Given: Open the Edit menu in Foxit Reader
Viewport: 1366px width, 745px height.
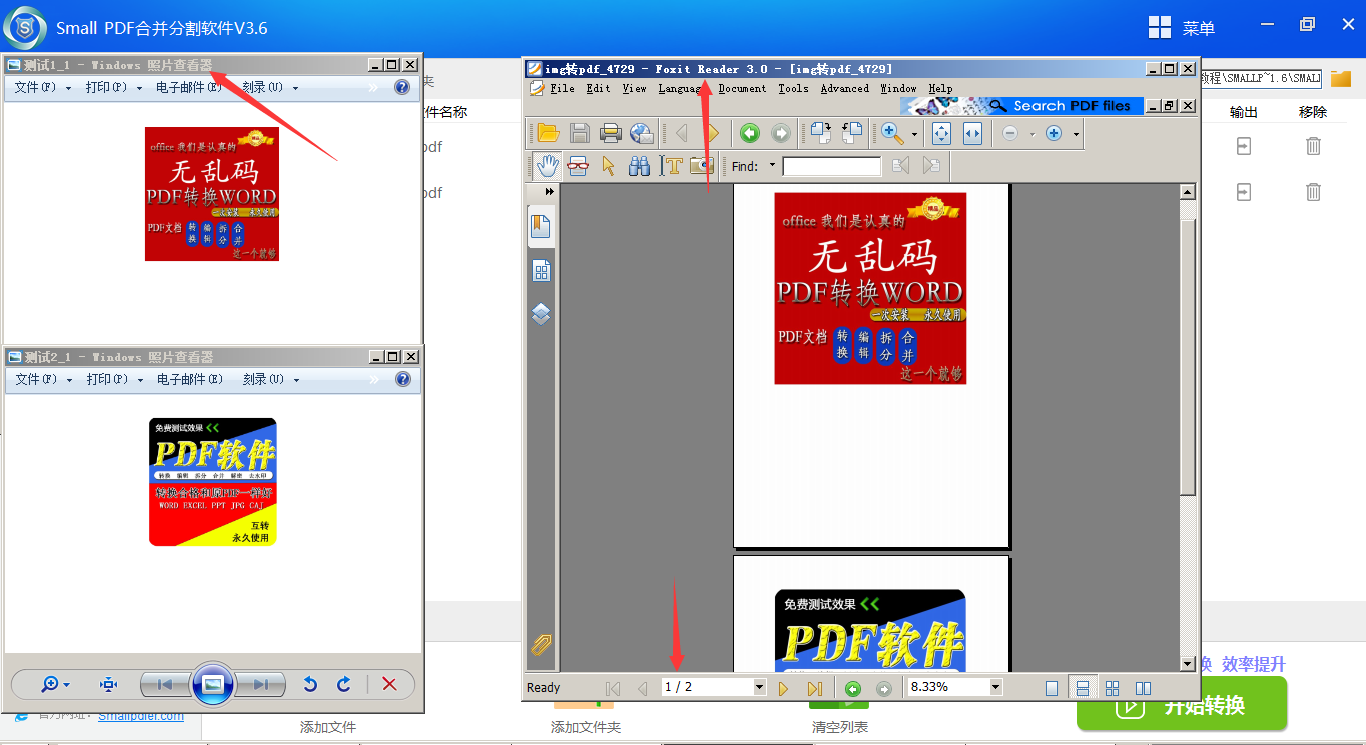Looking at the screenshot, I should pyautogui.click(x=598, y=88).
